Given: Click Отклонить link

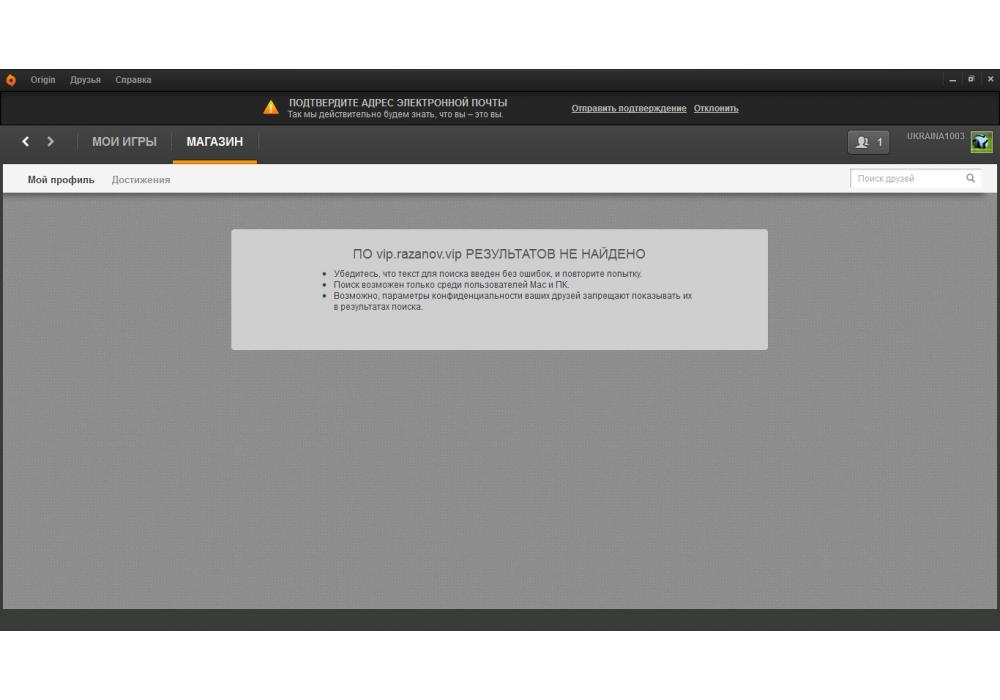Looking at the screenshot, I should 716,108.
